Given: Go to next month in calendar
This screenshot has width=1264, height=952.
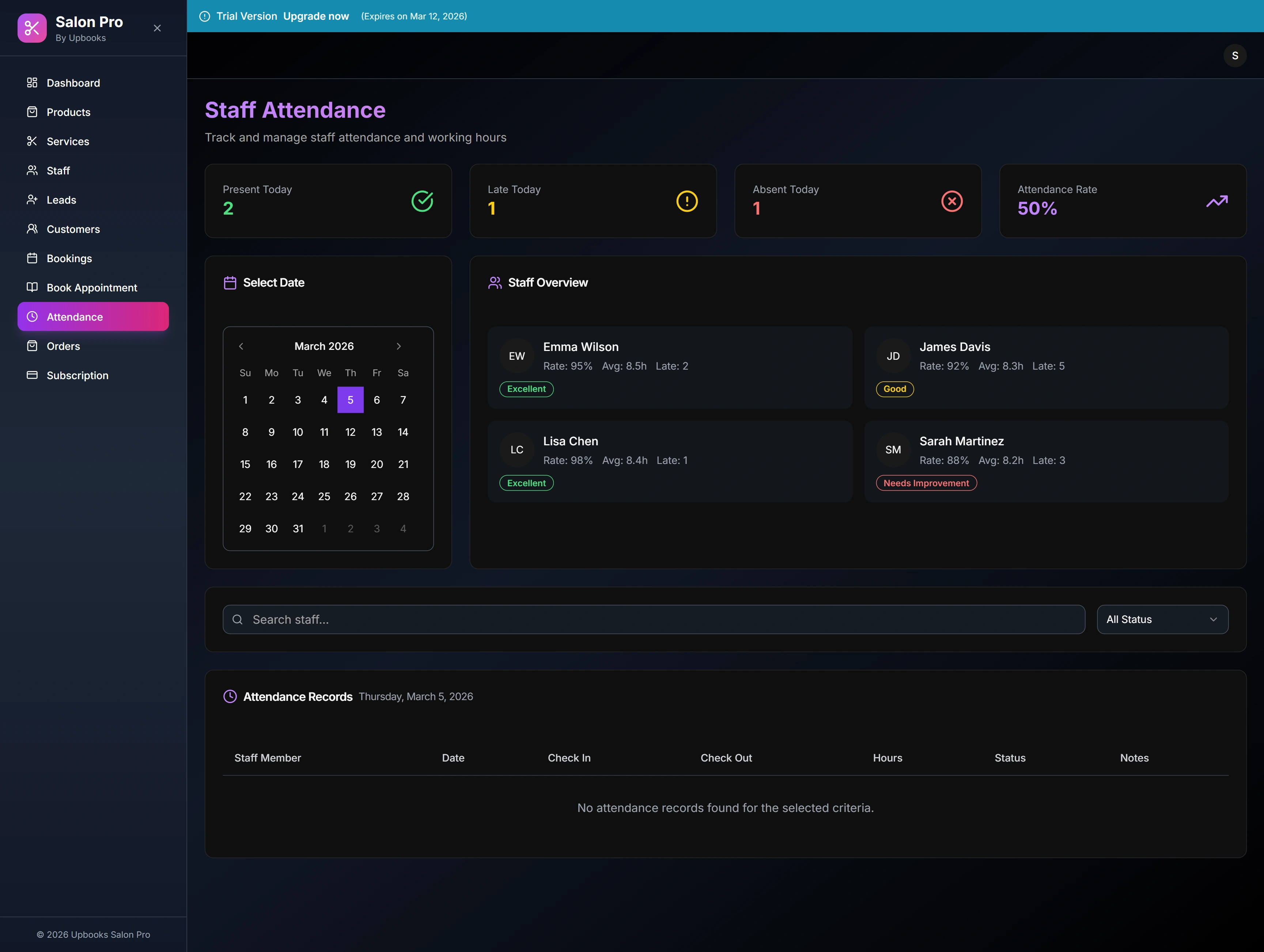Looking at the screenshot, I should [399, 346].
